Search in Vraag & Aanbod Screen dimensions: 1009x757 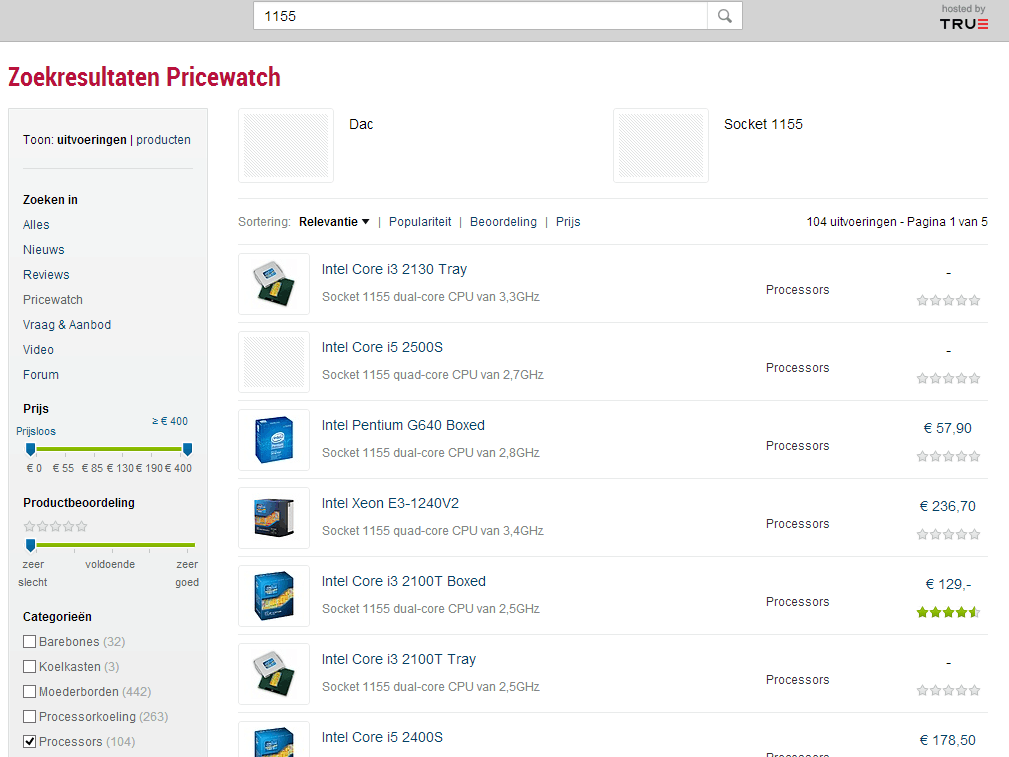coord(67,325)
